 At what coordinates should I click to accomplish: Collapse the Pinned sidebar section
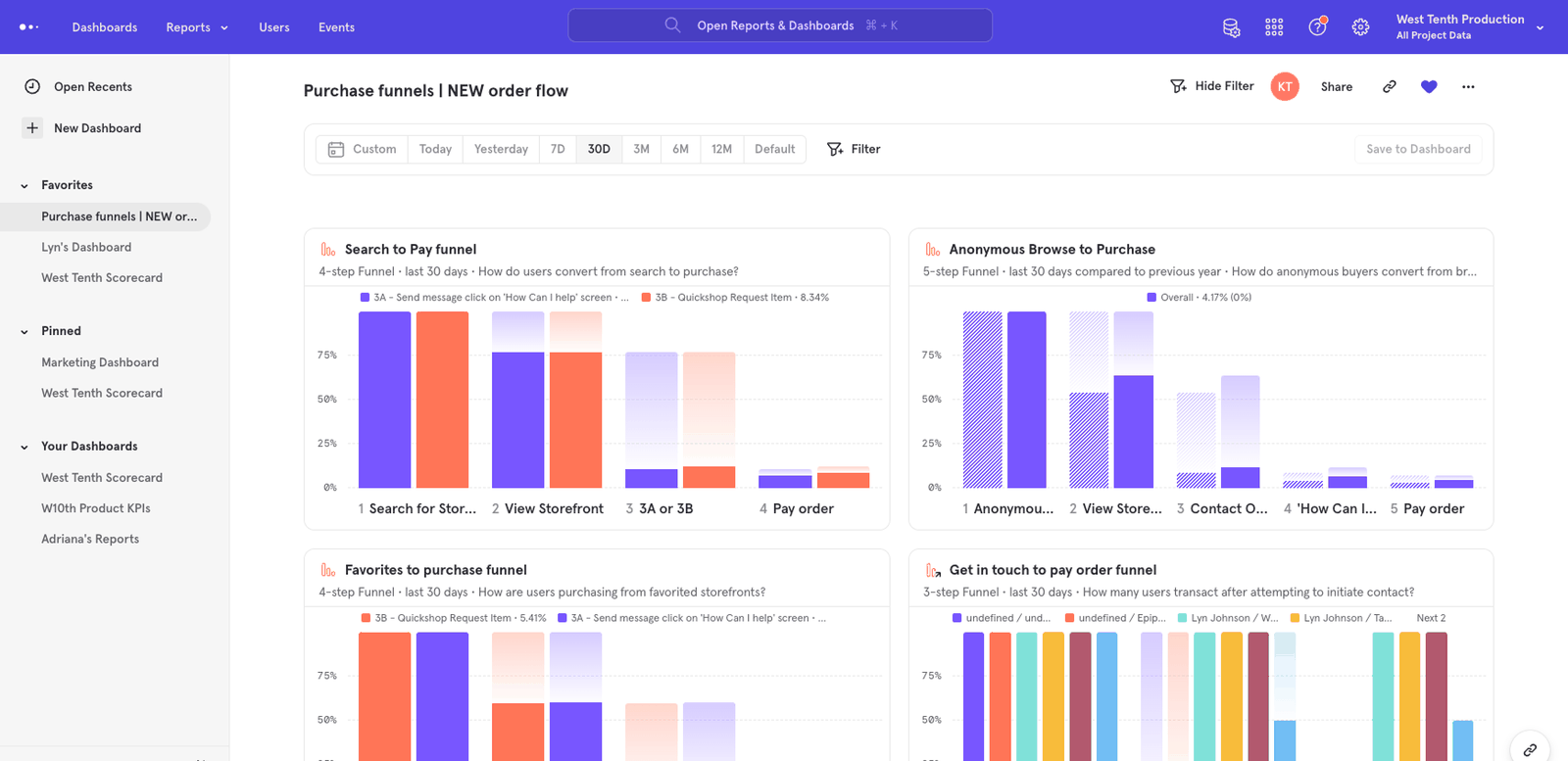[x=24, y=331]
